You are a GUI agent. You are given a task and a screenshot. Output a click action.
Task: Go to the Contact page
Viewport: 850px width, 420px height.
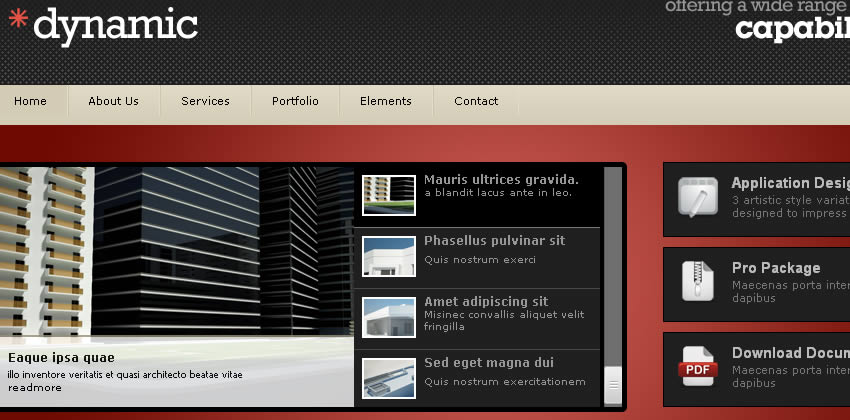click(476, 101)
